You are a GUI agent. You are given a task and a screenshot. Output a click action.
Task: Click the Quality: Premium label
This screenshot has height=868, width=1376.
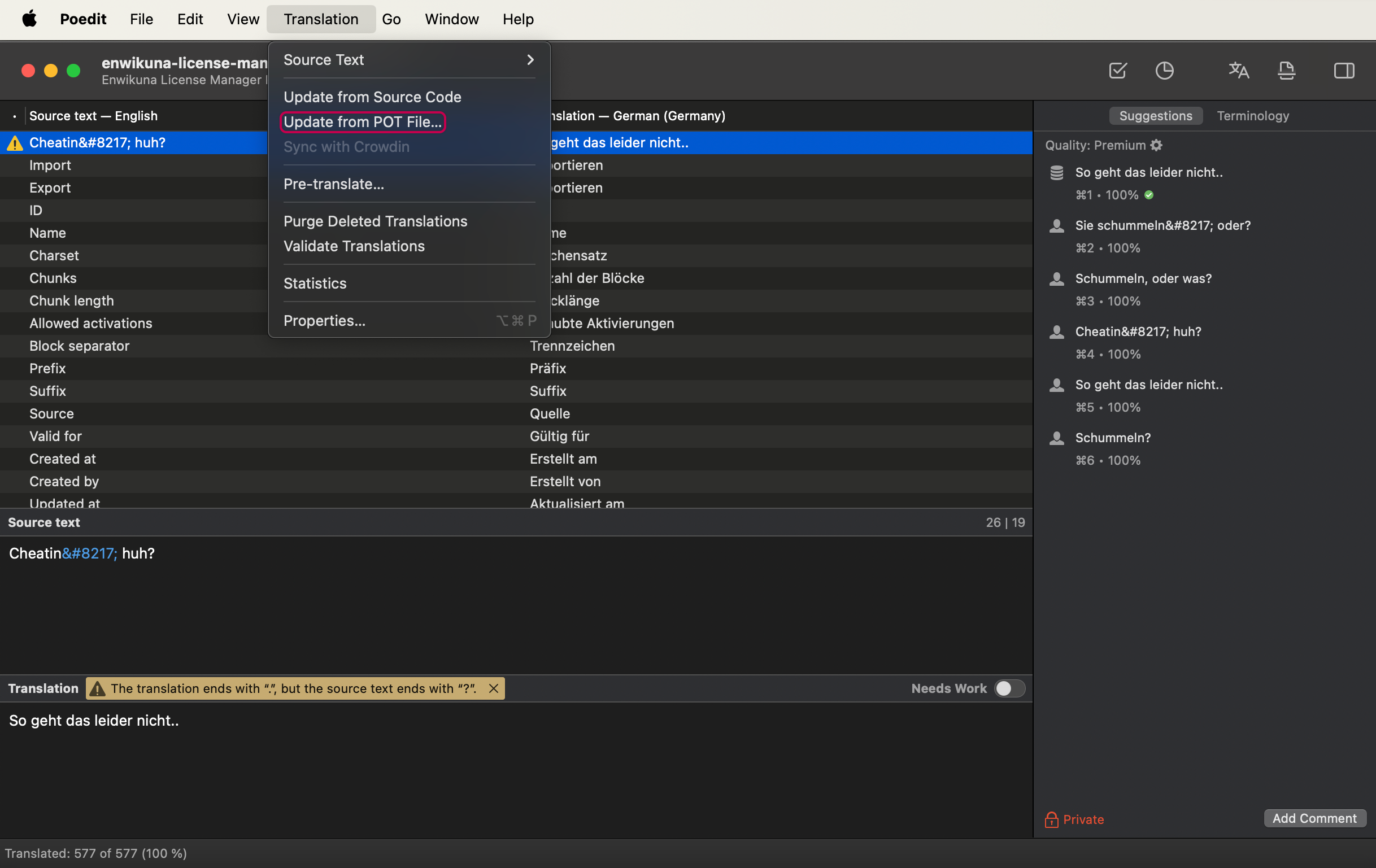pyautogui.click(x=1095, y=145)
